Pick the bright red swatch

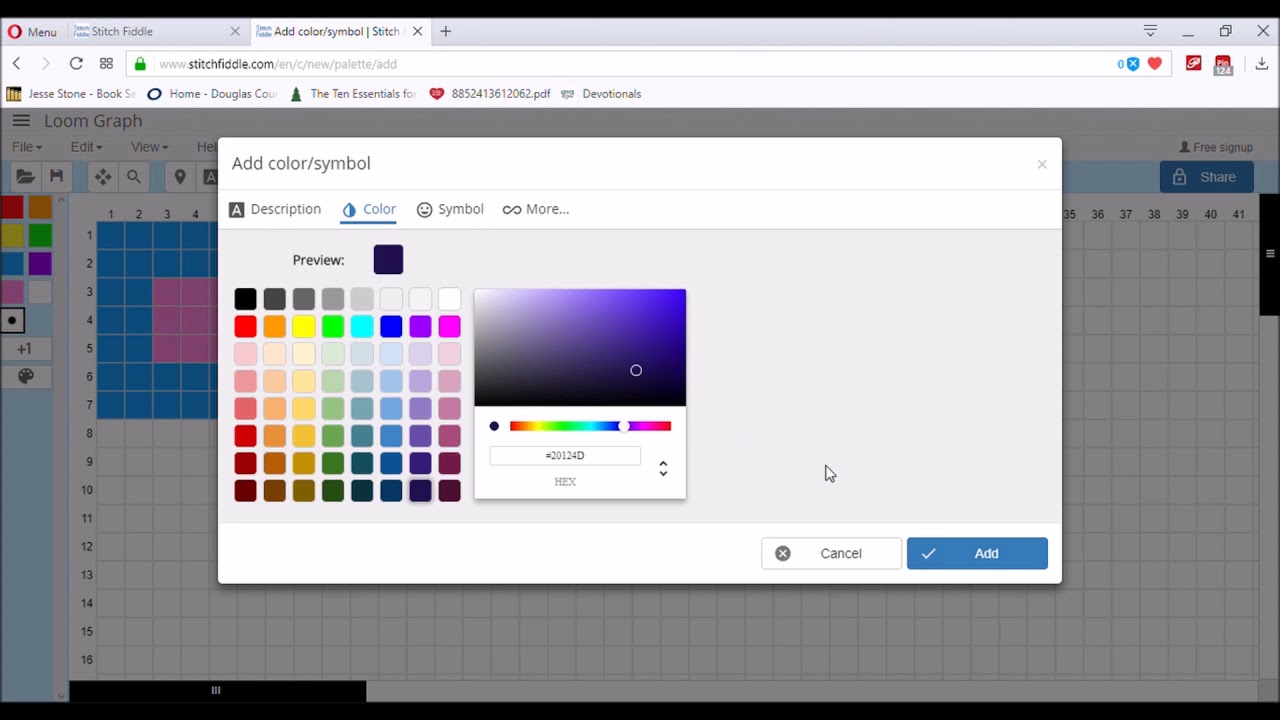[x=245, y=326]
